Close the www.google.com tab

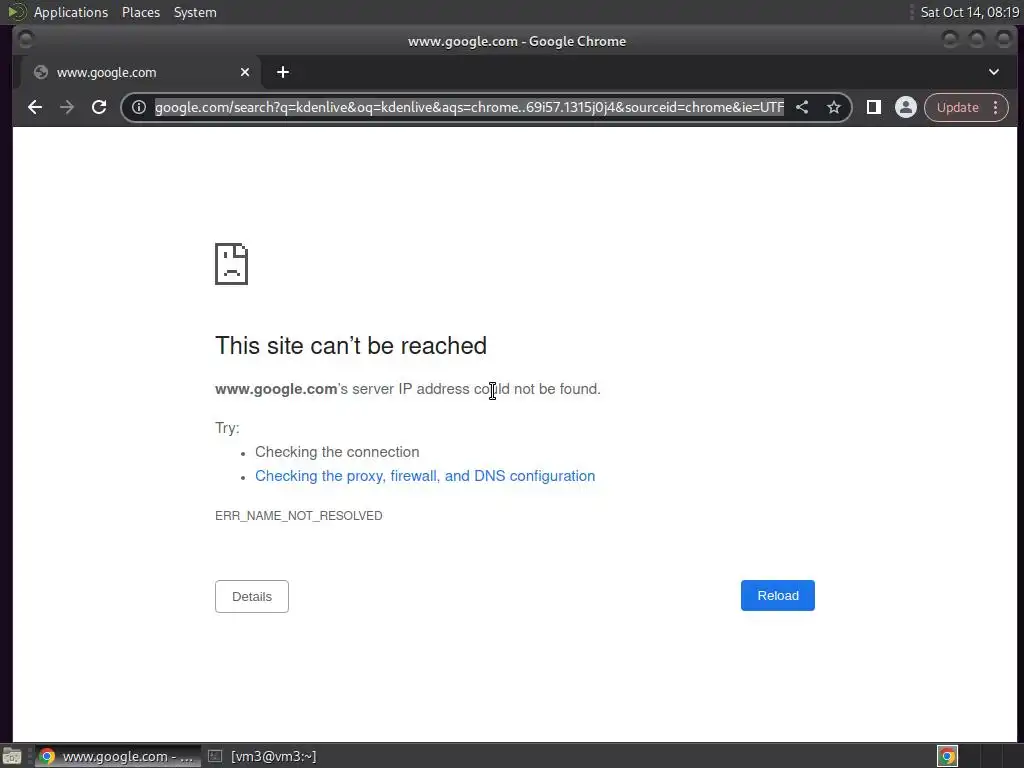pos(245,72)
